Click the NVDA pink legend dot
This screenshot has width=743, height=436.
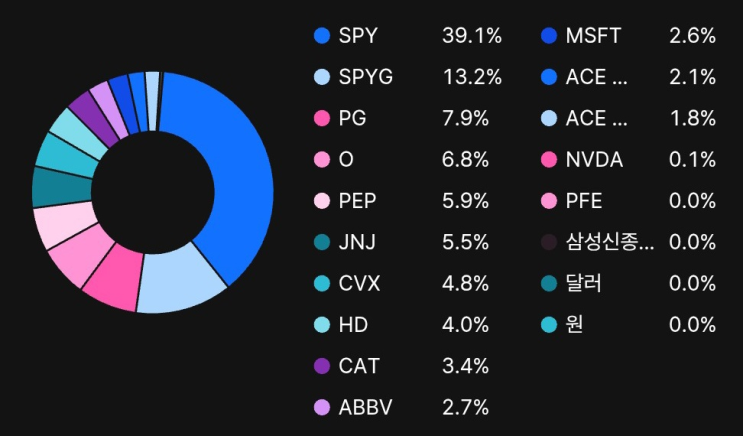(548, 160)
